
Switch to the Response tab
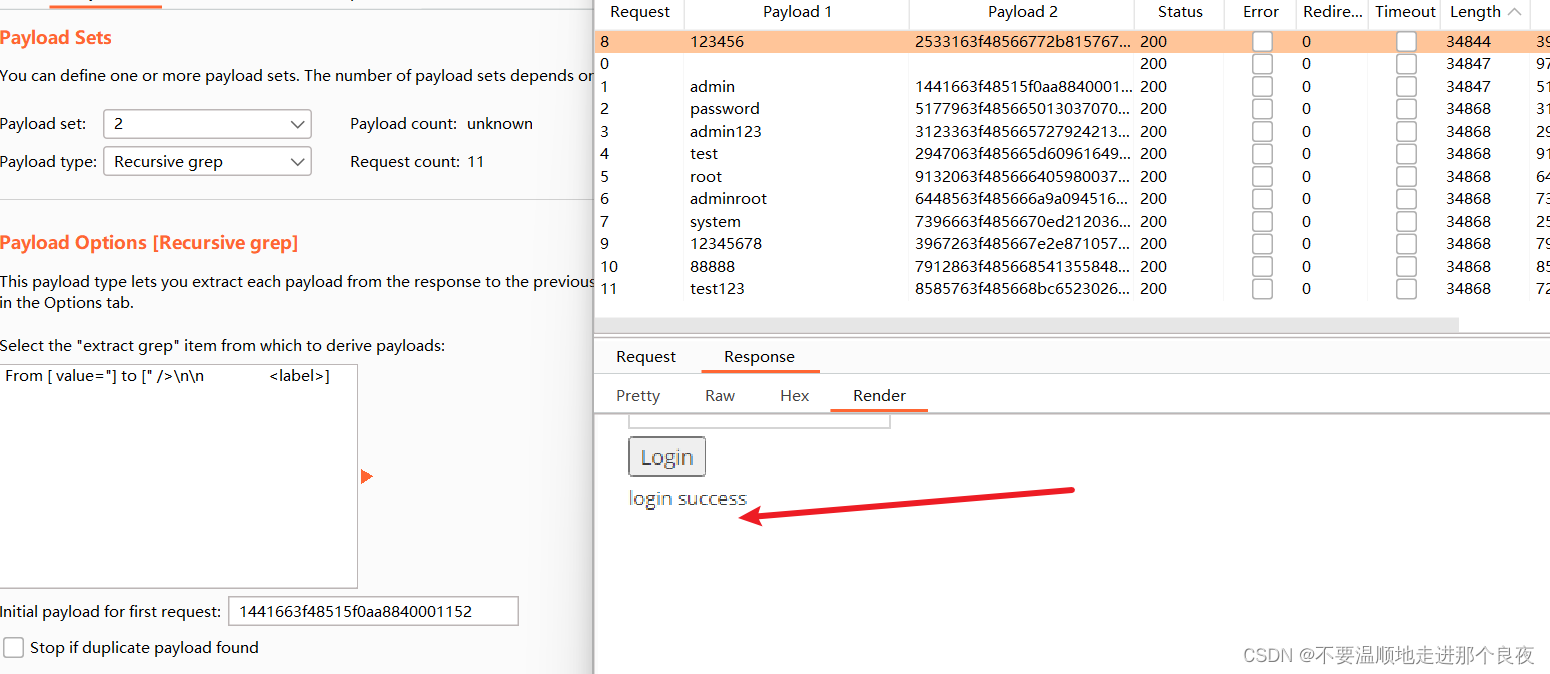coord(759,357)
